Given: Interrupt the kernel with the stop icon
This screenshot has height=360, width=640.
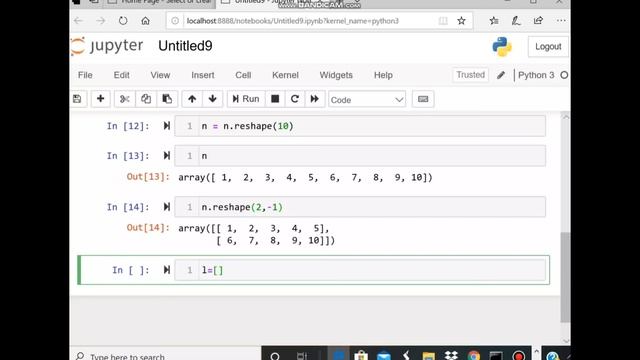Looking at the screenshot, I should pyautogui.click(x=275, y=99).
